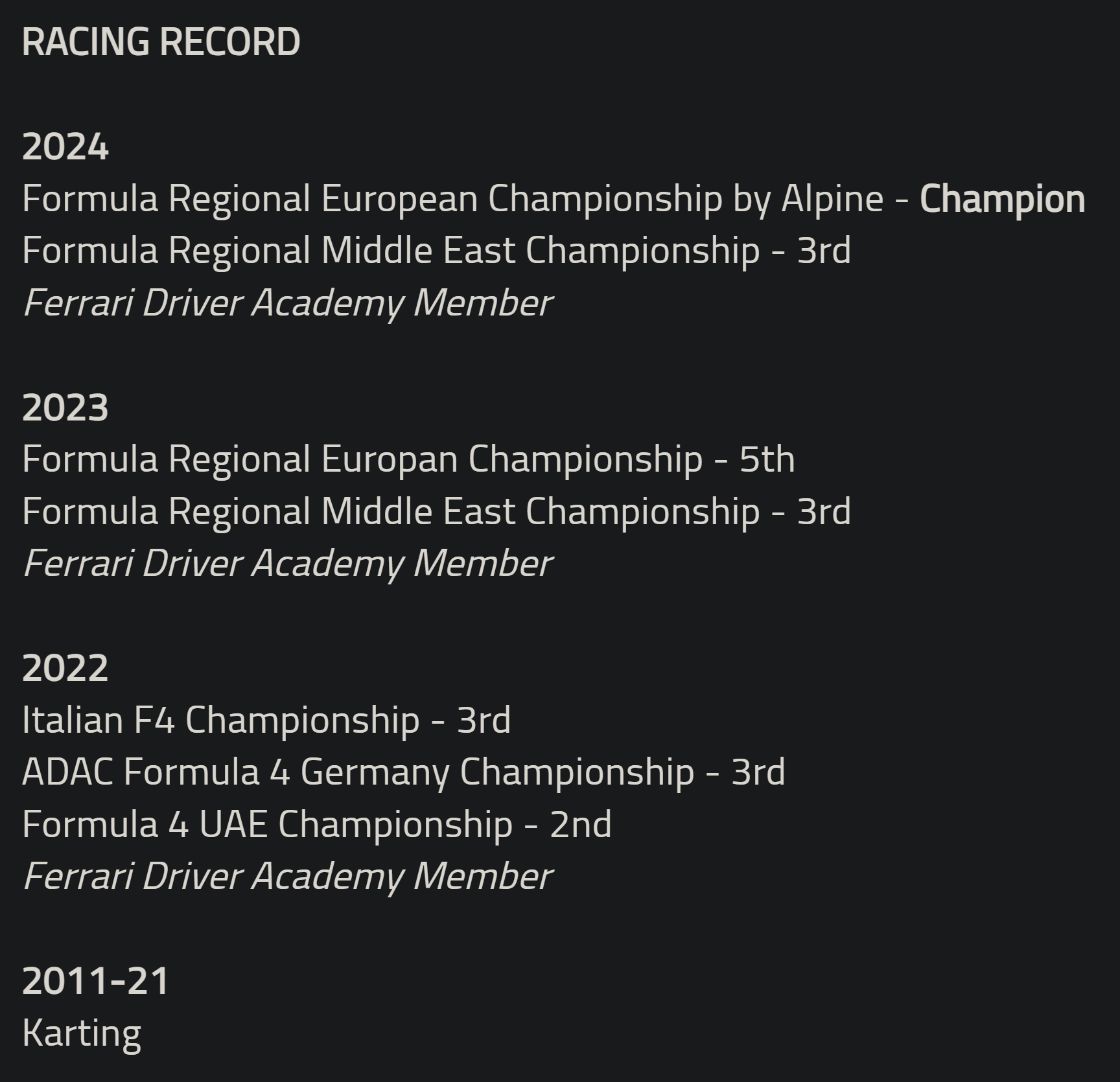The width and height of the screenshot is (1120, 1082).
Task: Select the 2011-21 year heading
Action: (95, 981)
